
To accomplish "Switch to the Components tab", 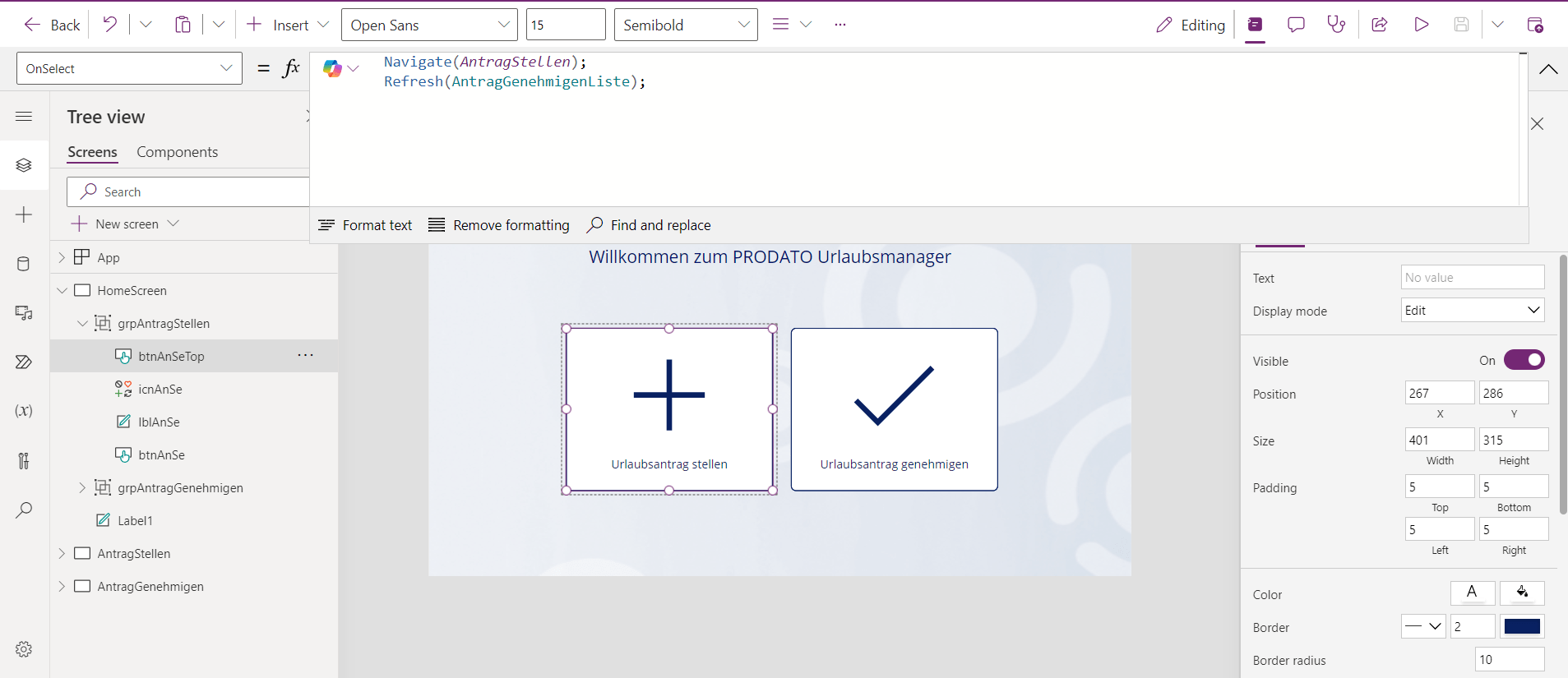I will [x=177, y=152].
